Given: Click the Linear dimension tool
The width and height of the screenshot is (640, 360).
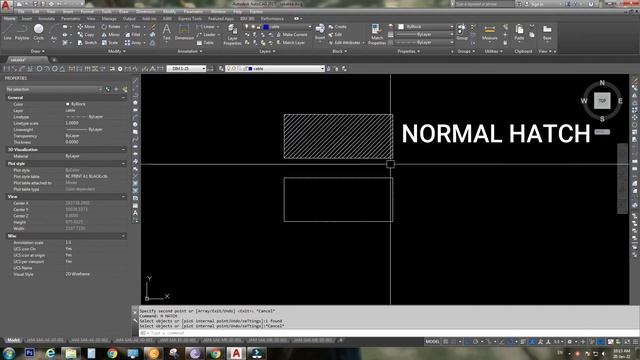Looking at the screenshot, I should [206, 27].
